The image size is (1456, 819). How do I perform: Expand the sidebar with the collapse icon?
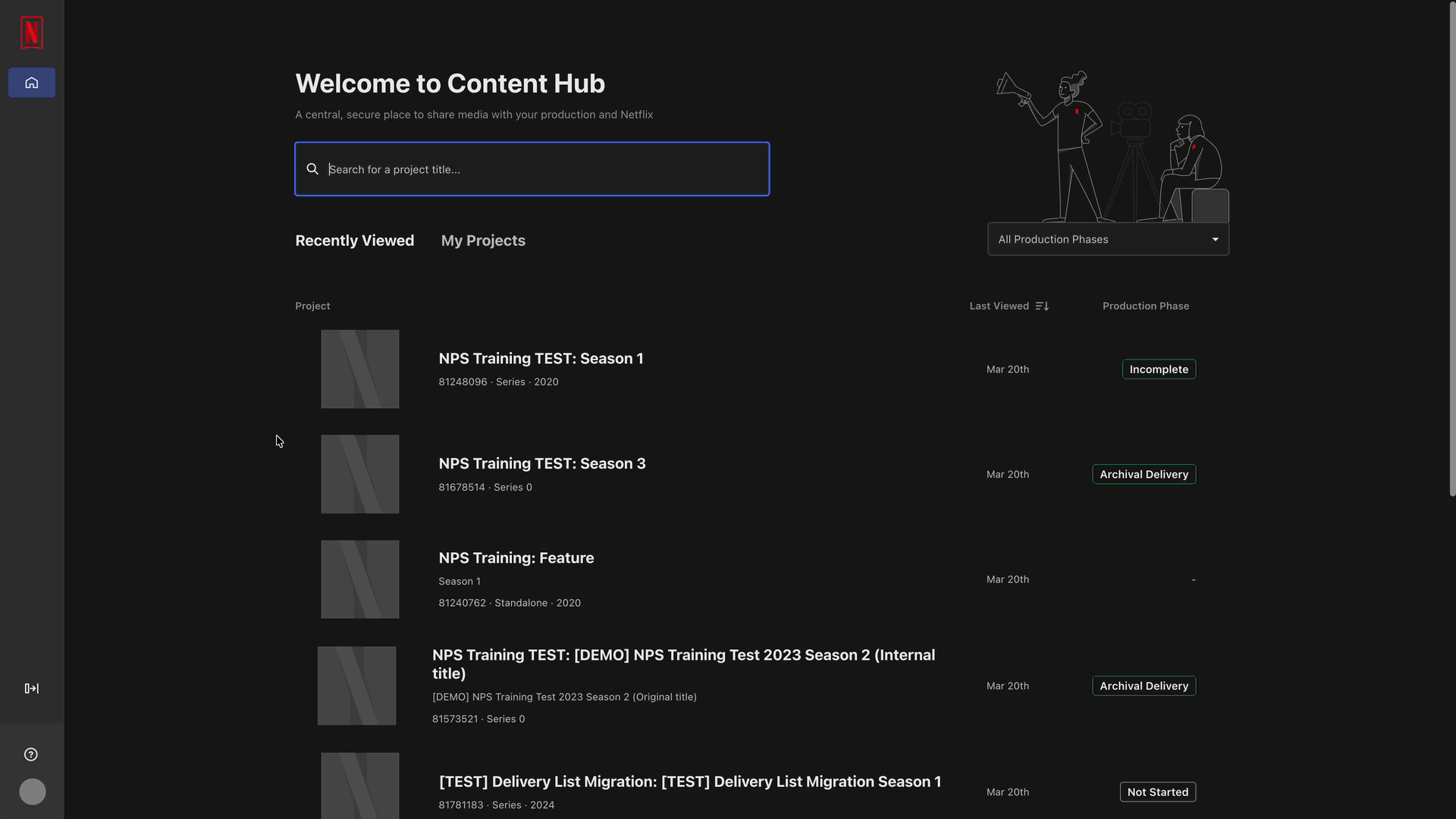click(x=32, y=689)
